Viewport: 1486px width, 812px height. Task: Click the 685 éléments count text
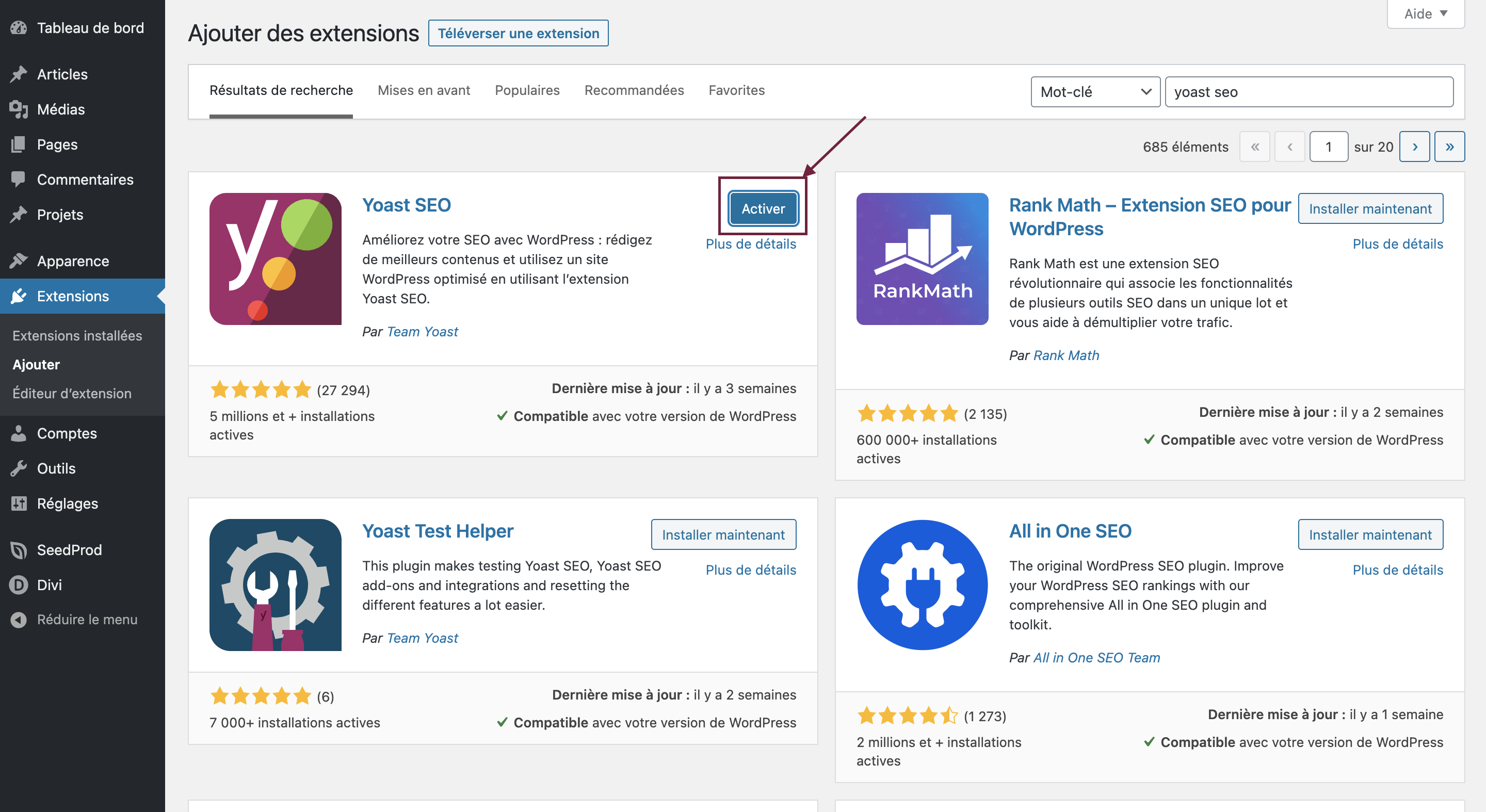(1186, 147)
